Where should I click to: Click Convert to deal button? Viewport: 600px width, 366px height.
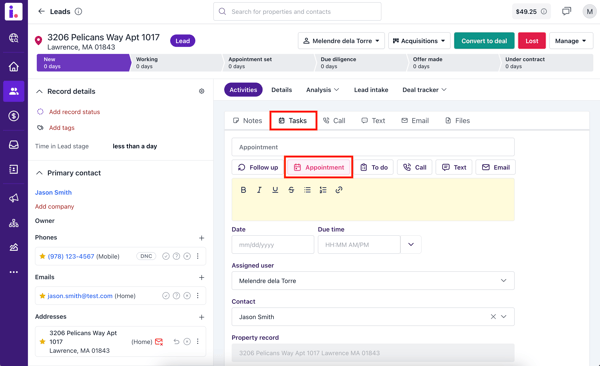[x=484, y=41]
